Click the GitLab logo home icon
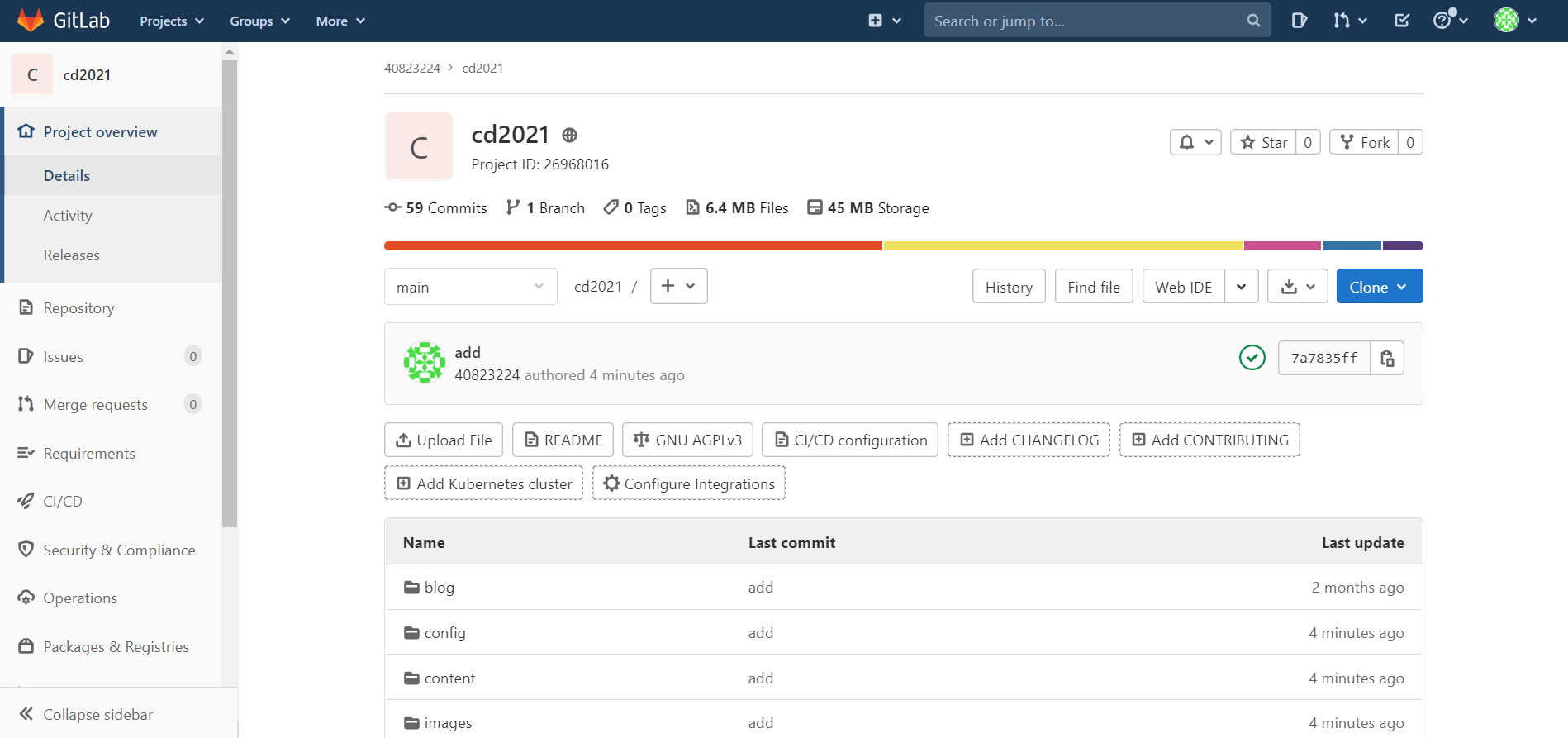The width and height of the screenshot is (1568, 738). pos(31,21)
